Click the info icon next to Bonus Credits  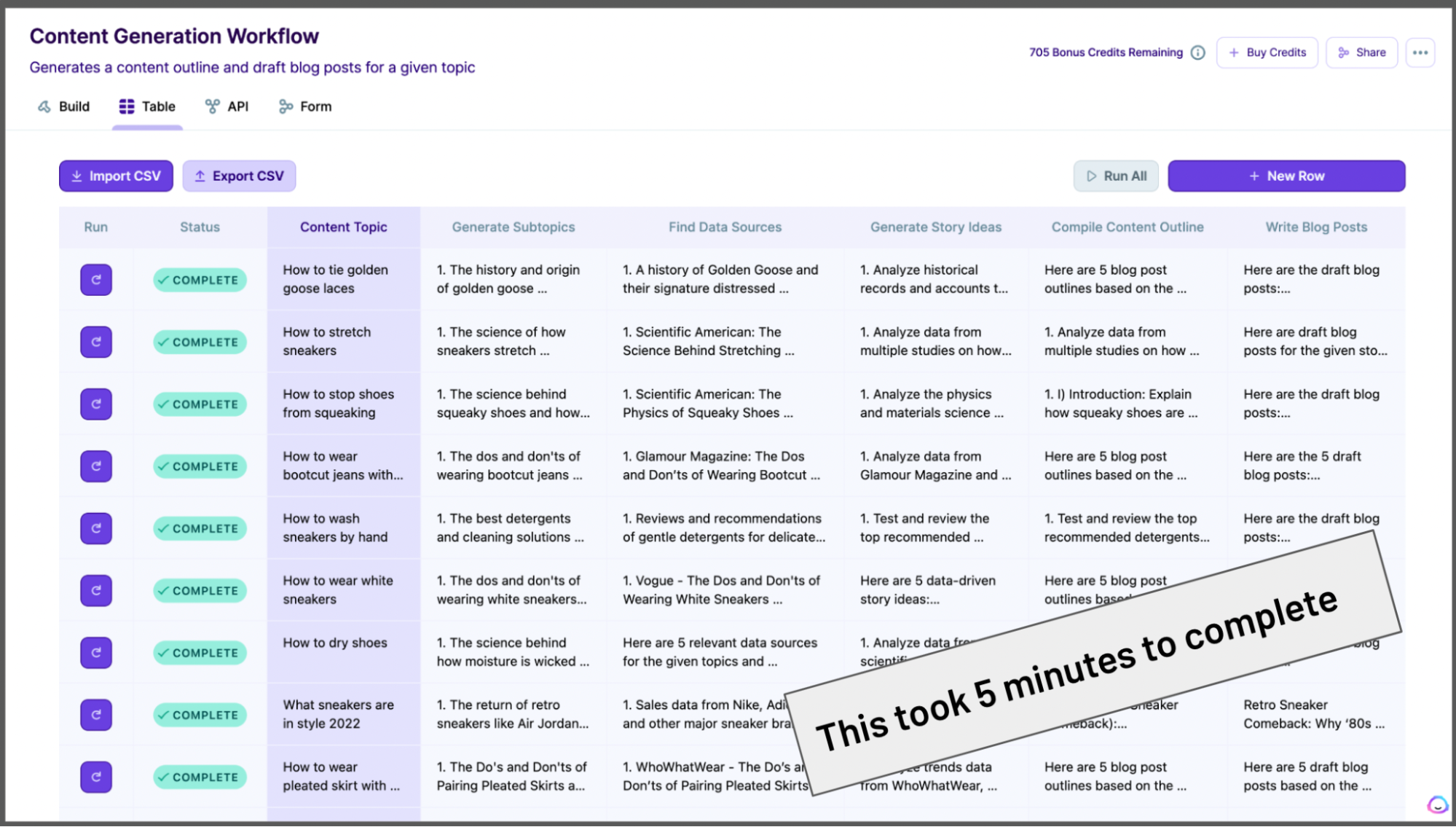pyautogui.click(x=1198, y=52)
